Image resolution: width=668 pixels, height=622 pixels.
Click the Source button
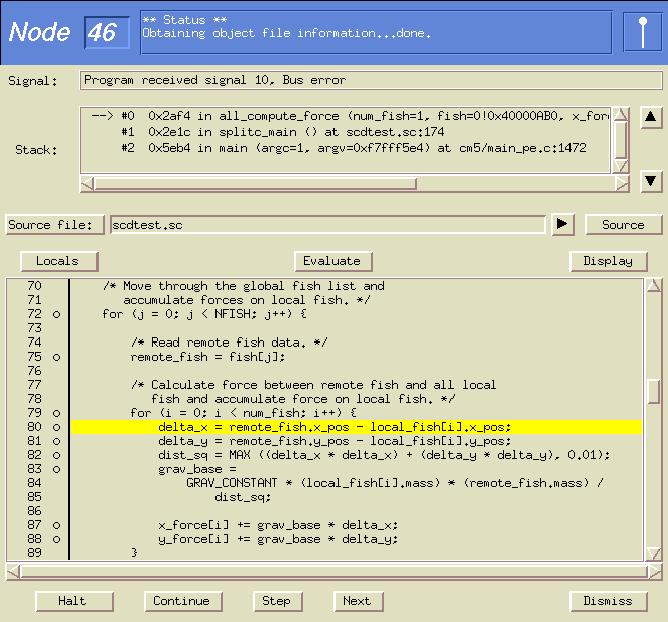623,224
